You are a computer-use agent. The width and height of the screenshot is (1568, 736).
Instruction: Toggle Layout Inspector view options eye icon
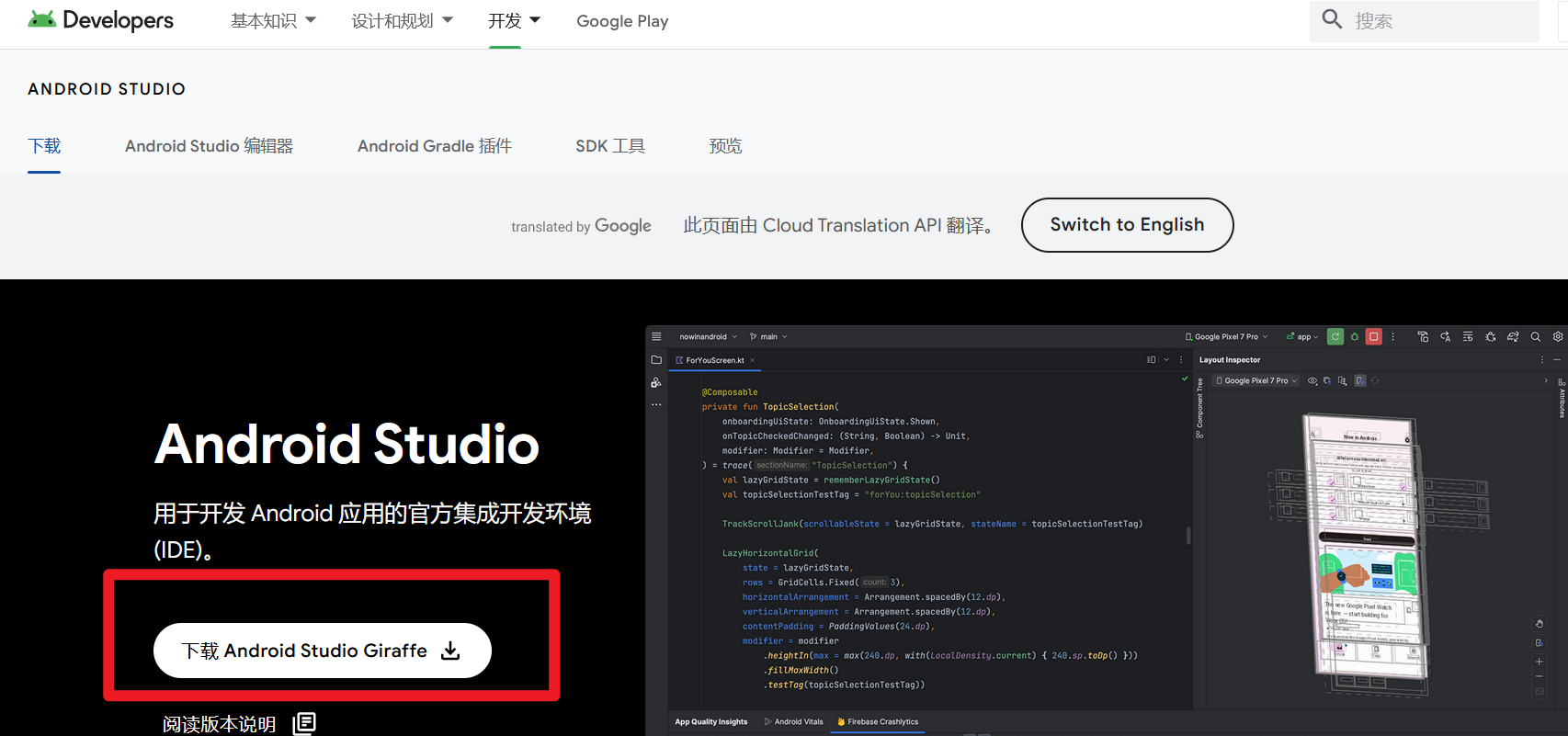[1312, 380]
